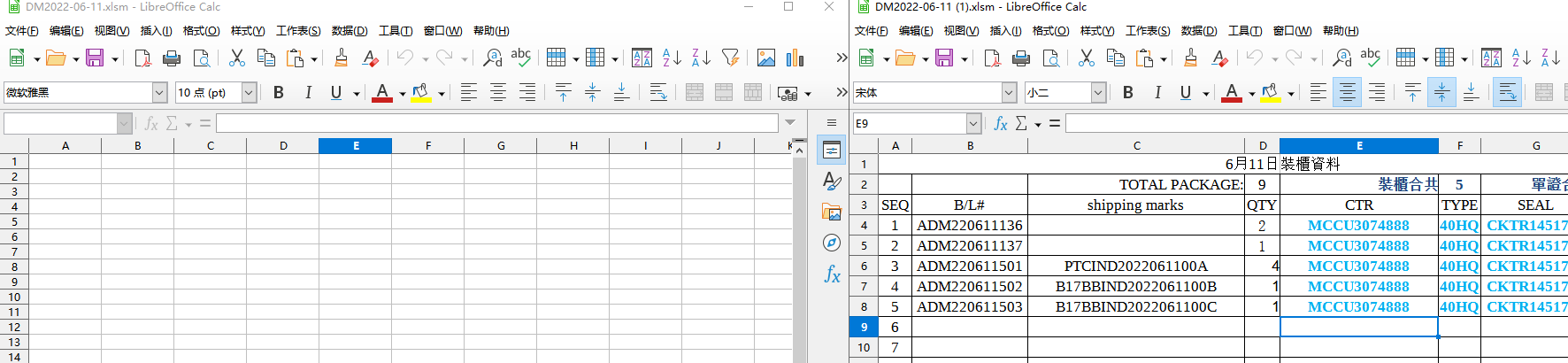The height and width of the screenshot is (363, 1568).
Task: Select cell ADM220611501 in right window
Action: point(970,266)
